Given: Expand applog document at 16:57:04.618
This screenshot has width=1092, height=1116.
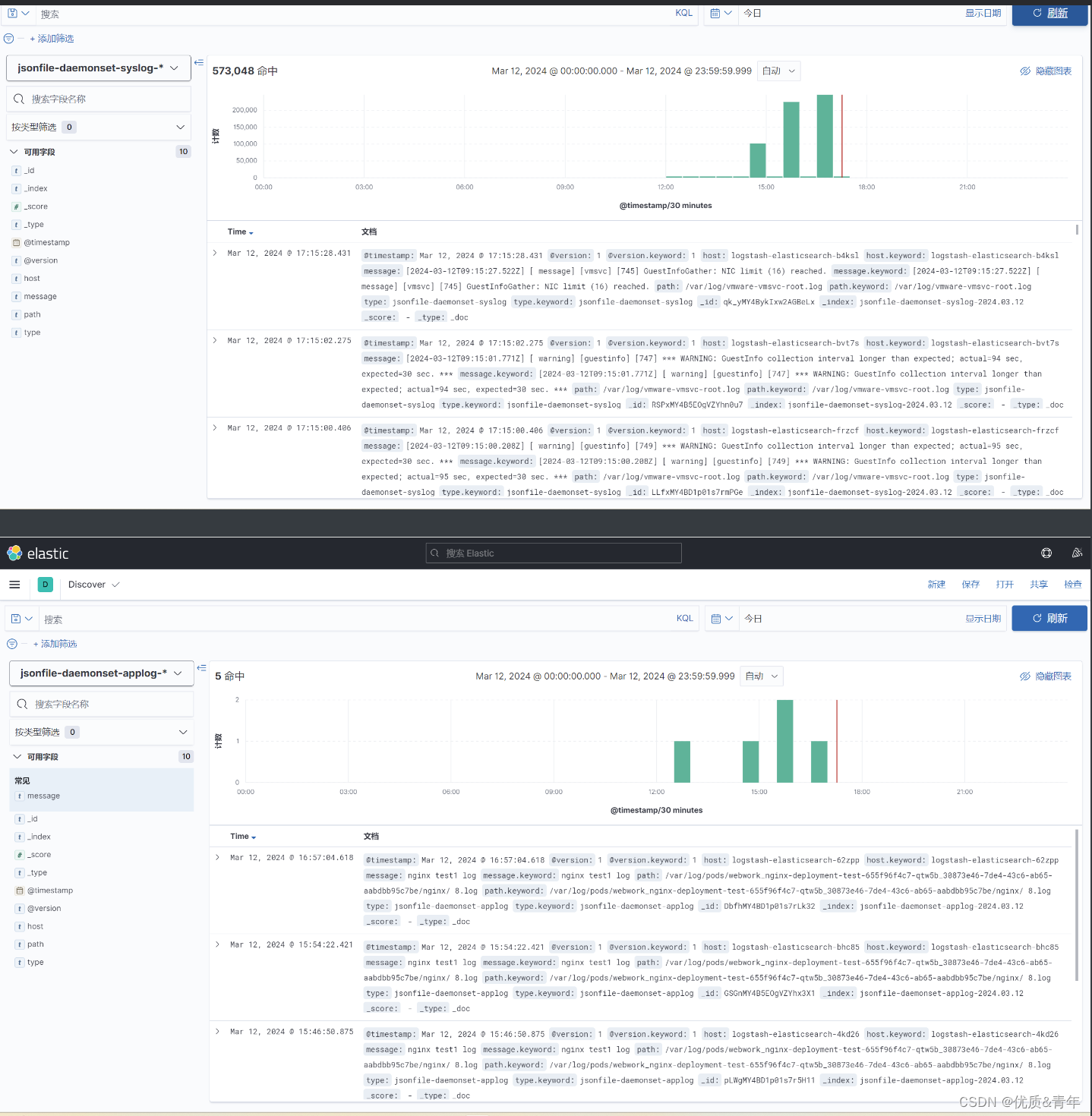Looking at the screenshot, I should [217, 858].
